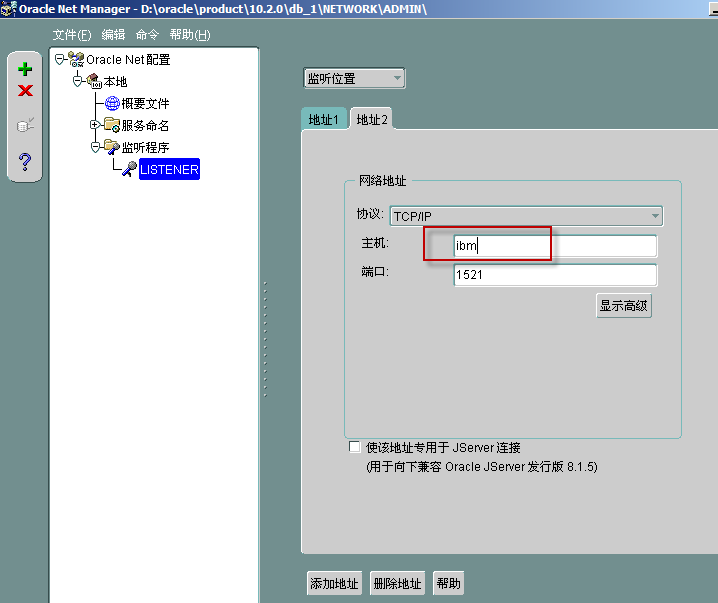Select Oracle Net 配置 tree label
This screenshot has height=603, width=718.
pyautogui.click(x=128, y=60)
